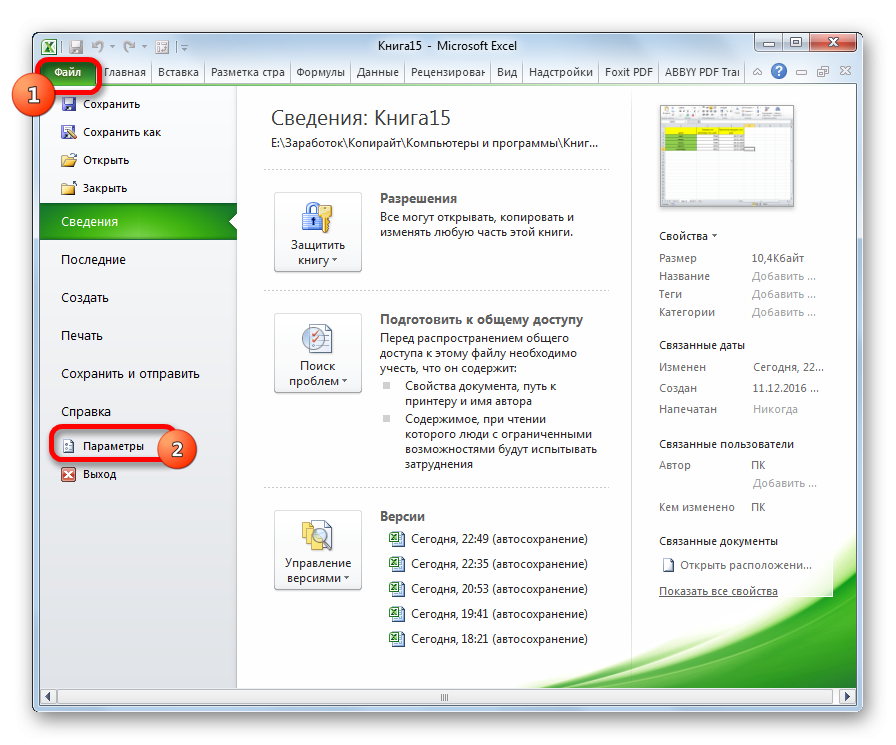The width and height of the screenshot is (896, 745).
Task: Open autosaved version from 22:35
Action: pyautogui.click(x=488, y=564)
